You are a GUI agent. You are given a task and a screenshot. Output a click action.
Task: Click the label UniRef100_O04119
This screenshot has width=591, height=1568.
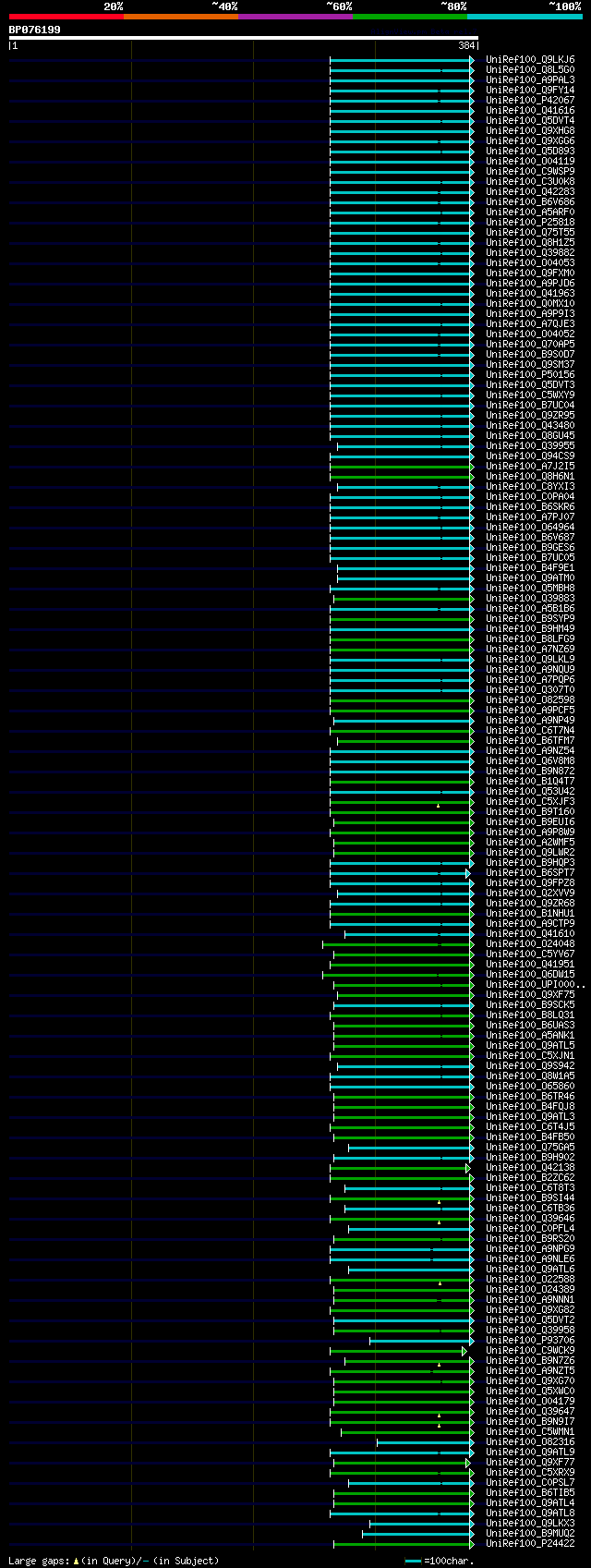(530, 161)
